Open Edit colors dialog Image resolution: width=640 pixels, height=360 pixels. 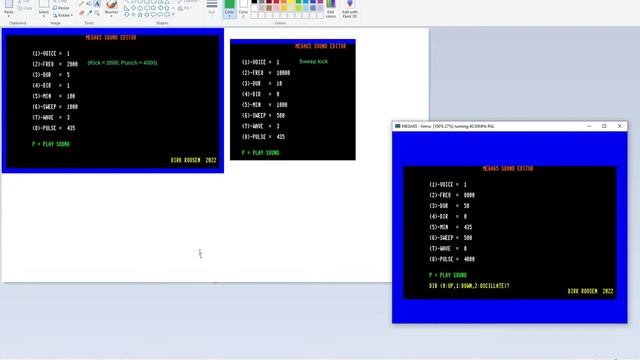(x=331, y=9)
